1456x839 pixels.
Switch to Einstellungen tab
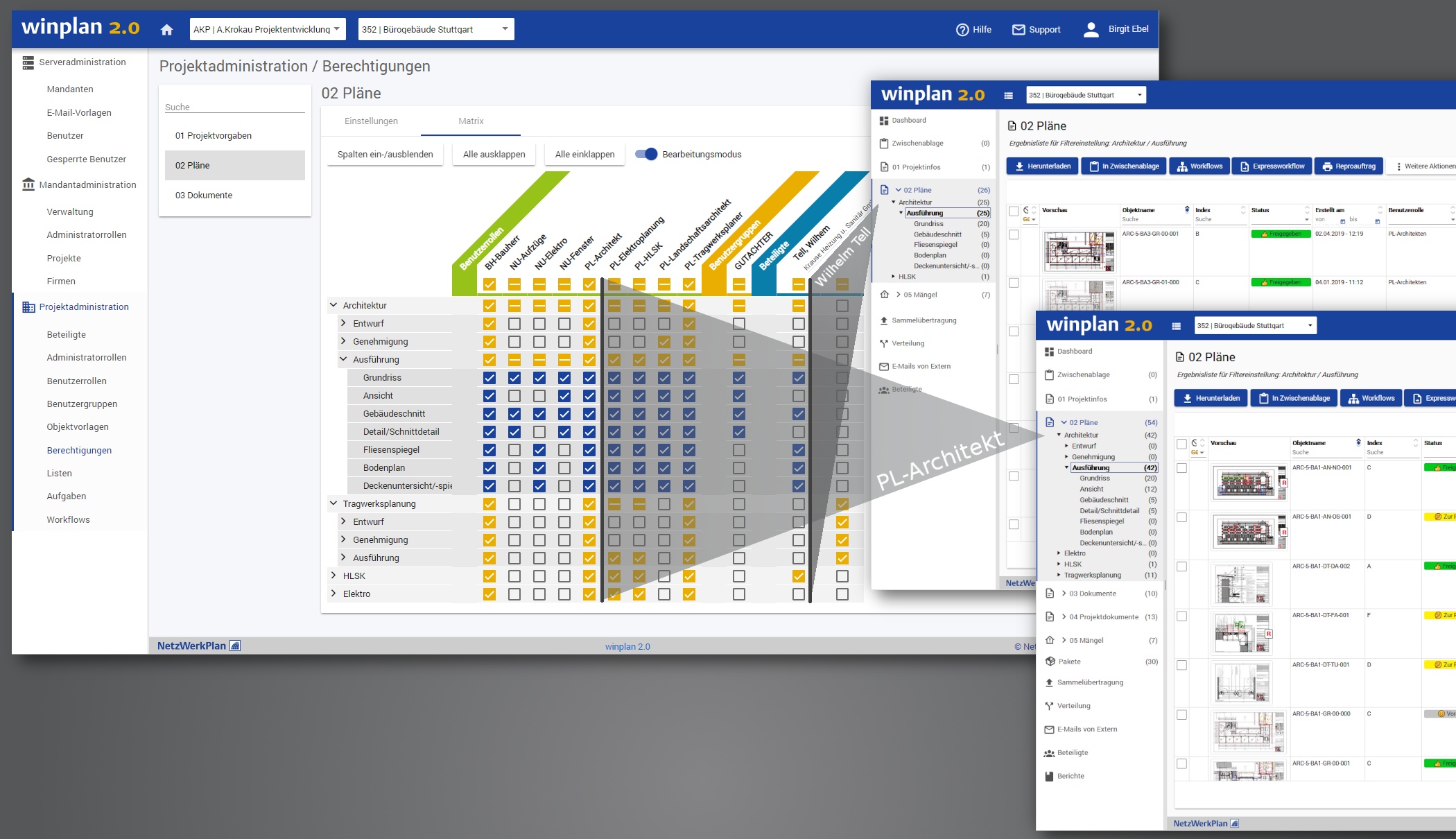pos(371,121)
